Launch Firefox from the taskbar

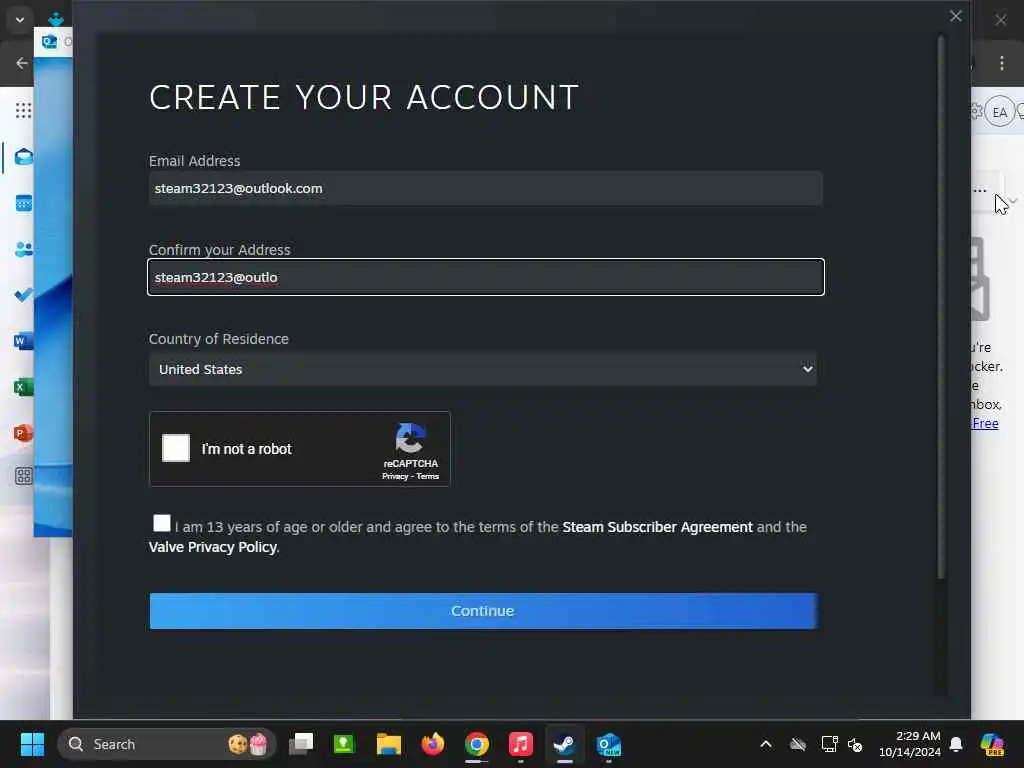432,744
